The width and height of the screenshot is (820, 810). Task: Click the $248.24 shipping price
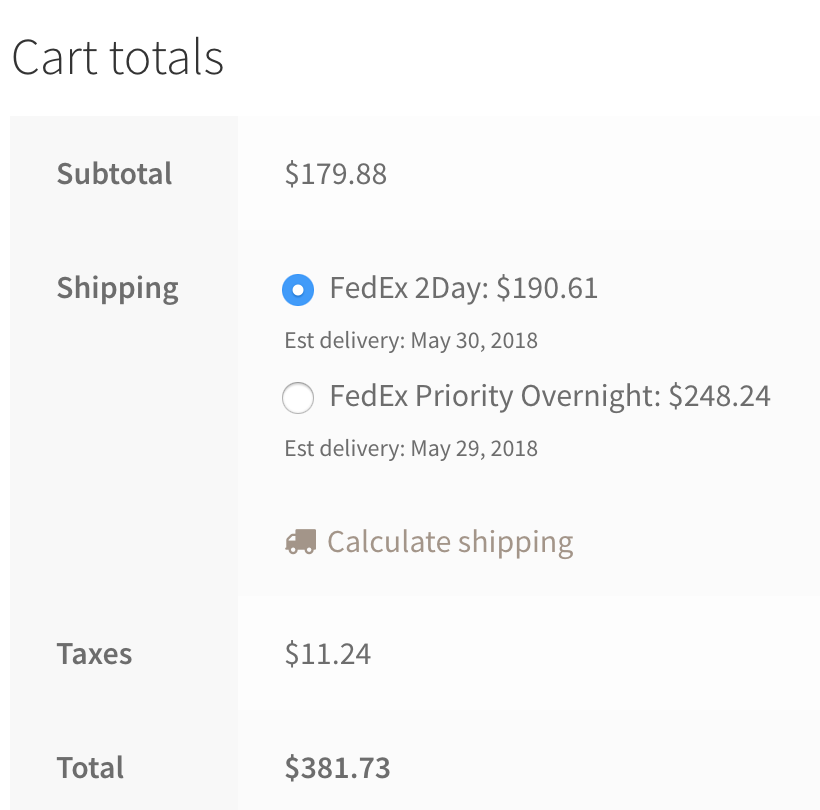tap(720, 397)
